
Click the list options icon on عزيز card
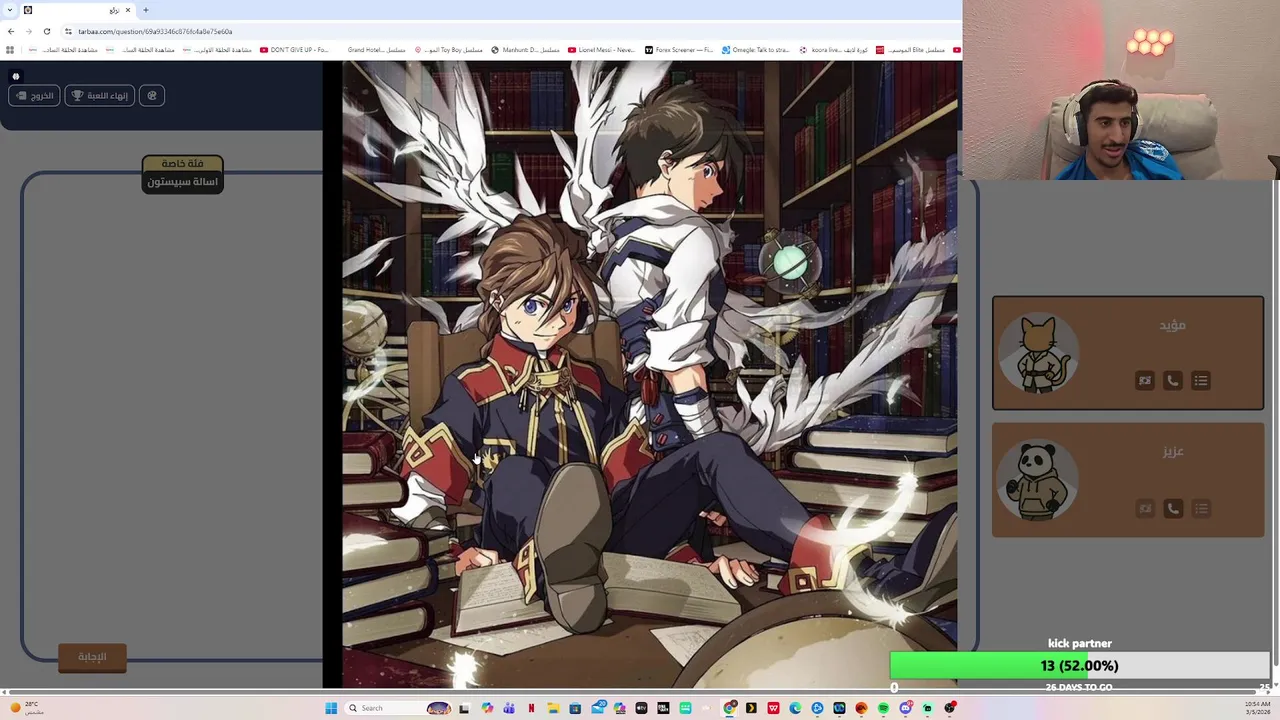tap(1201, 508)
